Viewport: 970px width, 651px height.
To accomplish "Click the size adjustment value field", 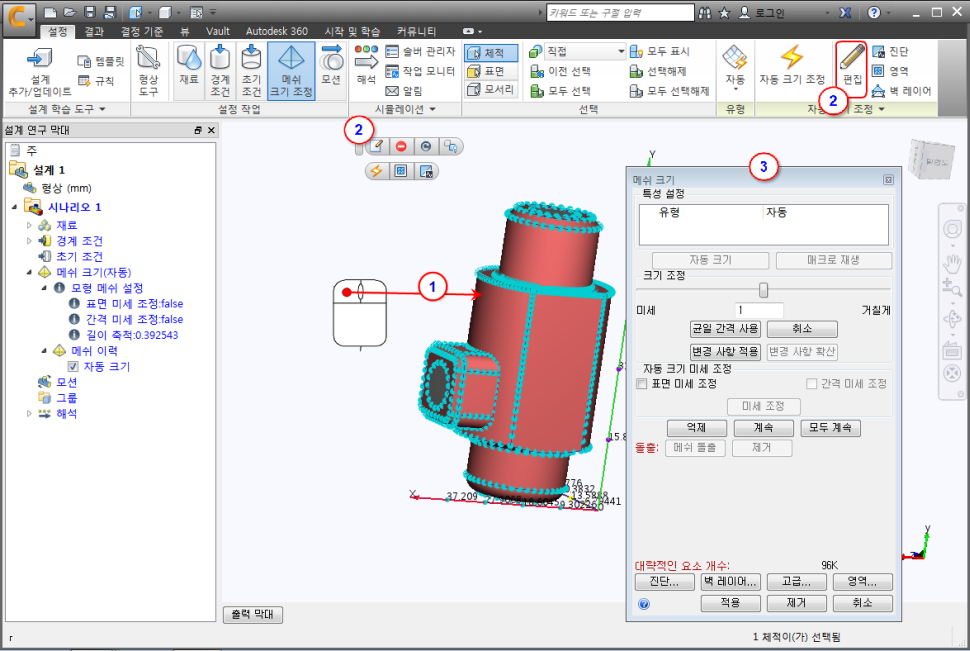I will [759, 310].
